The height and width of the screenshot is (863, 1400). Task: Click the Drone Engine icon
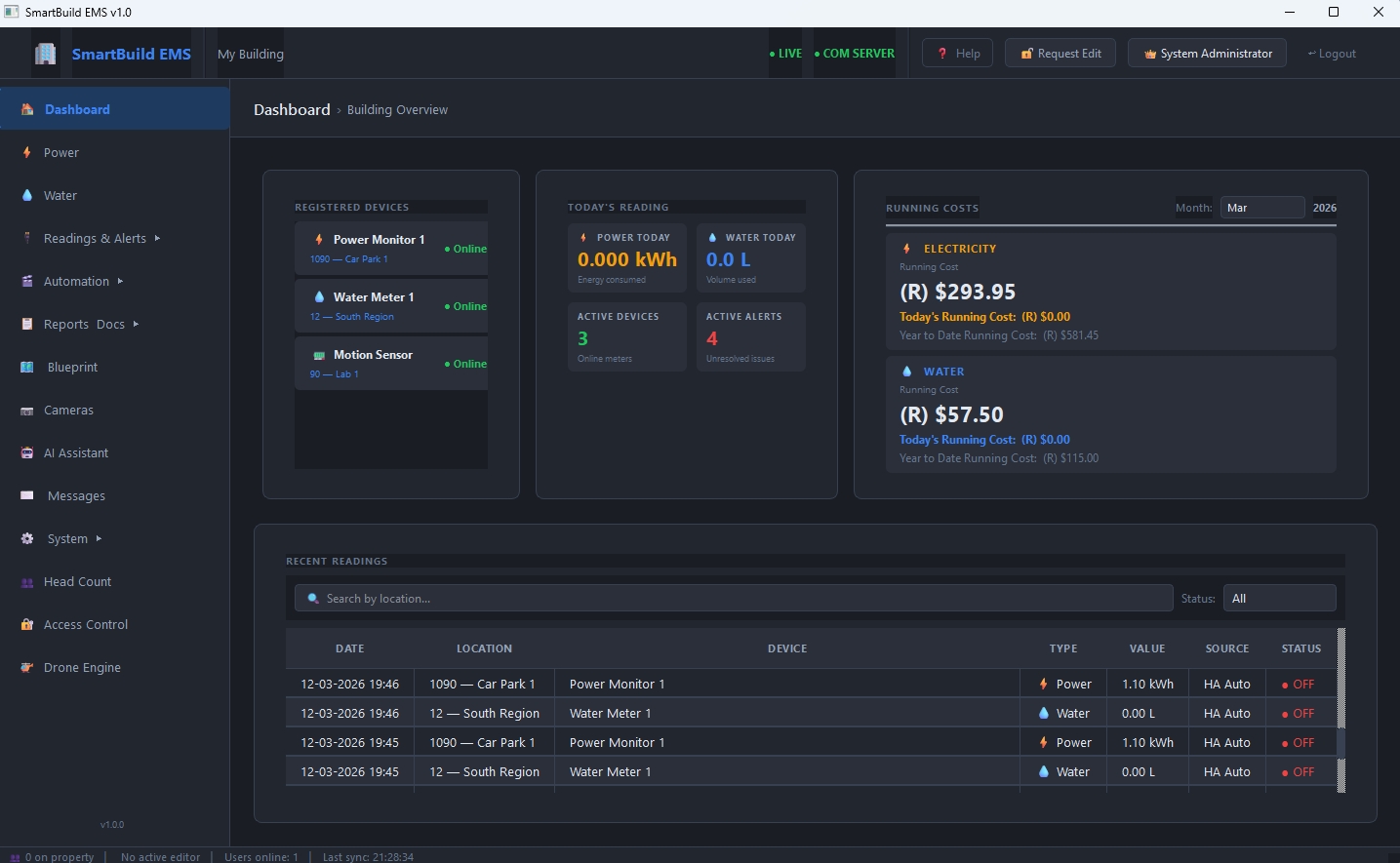point(27,667)
